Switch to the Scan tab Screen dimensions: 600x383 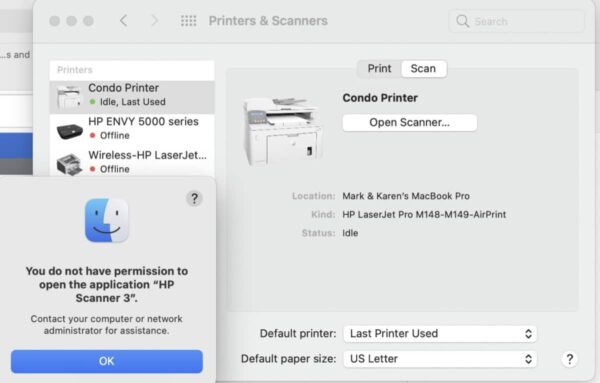click(423, 68)
